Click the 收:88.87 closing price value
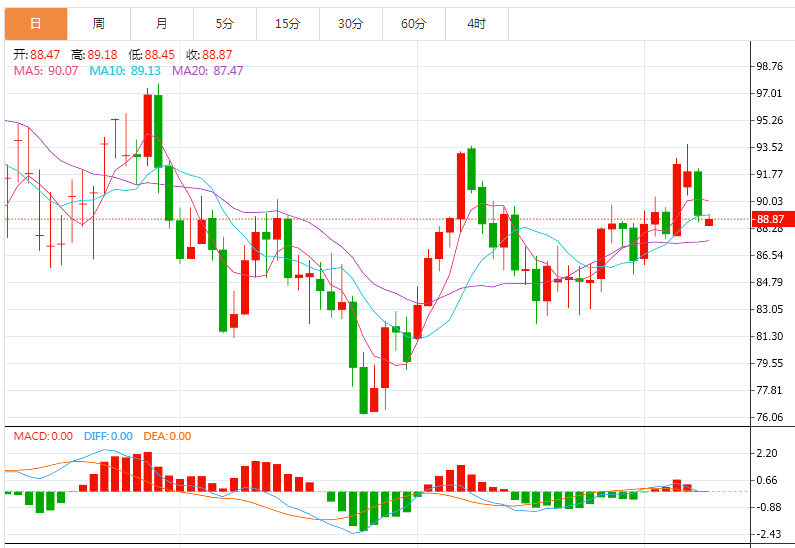 click(209, 55)
